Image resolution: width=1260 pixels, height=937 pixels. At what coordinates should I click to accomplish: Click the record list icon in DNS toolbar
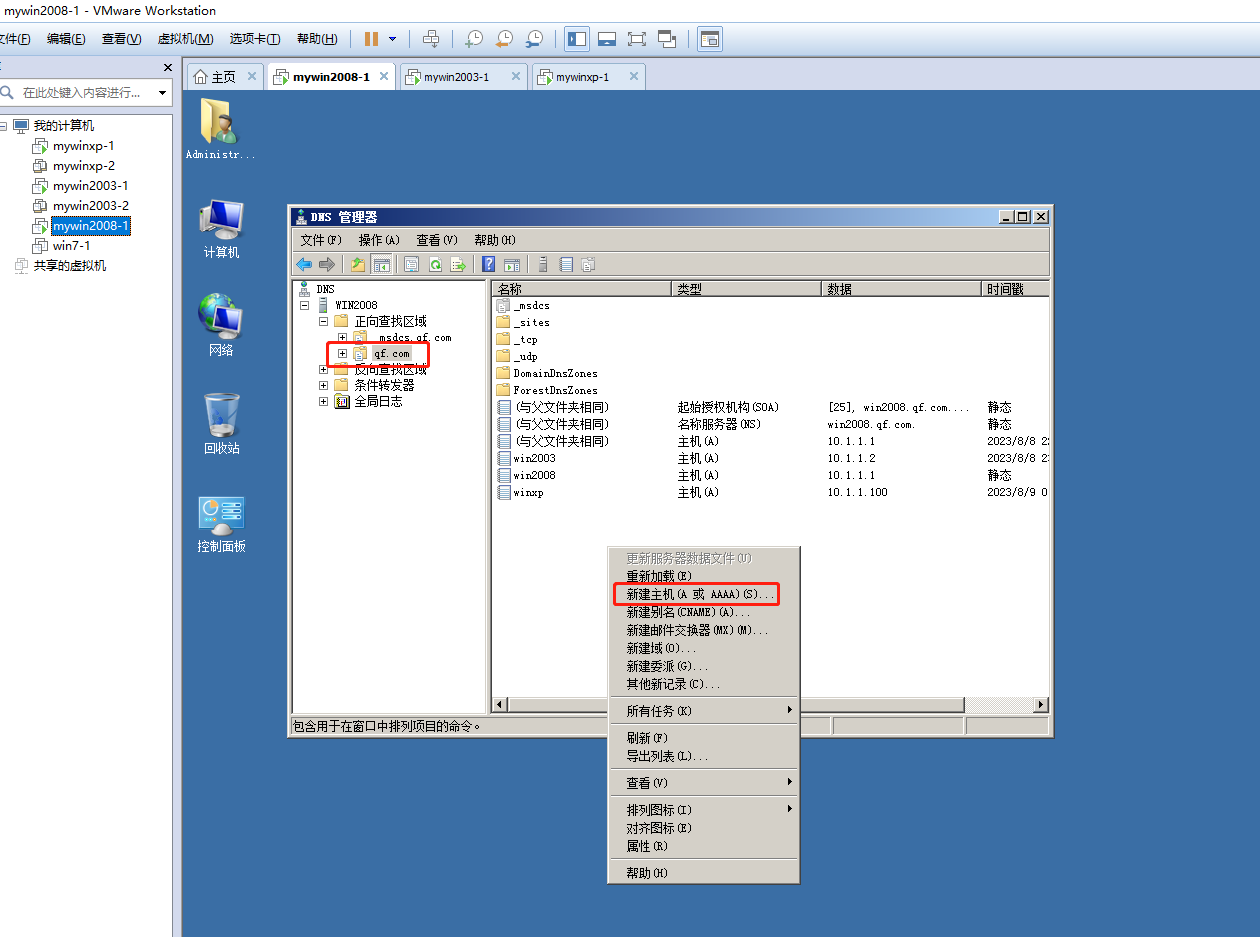click(566, 264)
